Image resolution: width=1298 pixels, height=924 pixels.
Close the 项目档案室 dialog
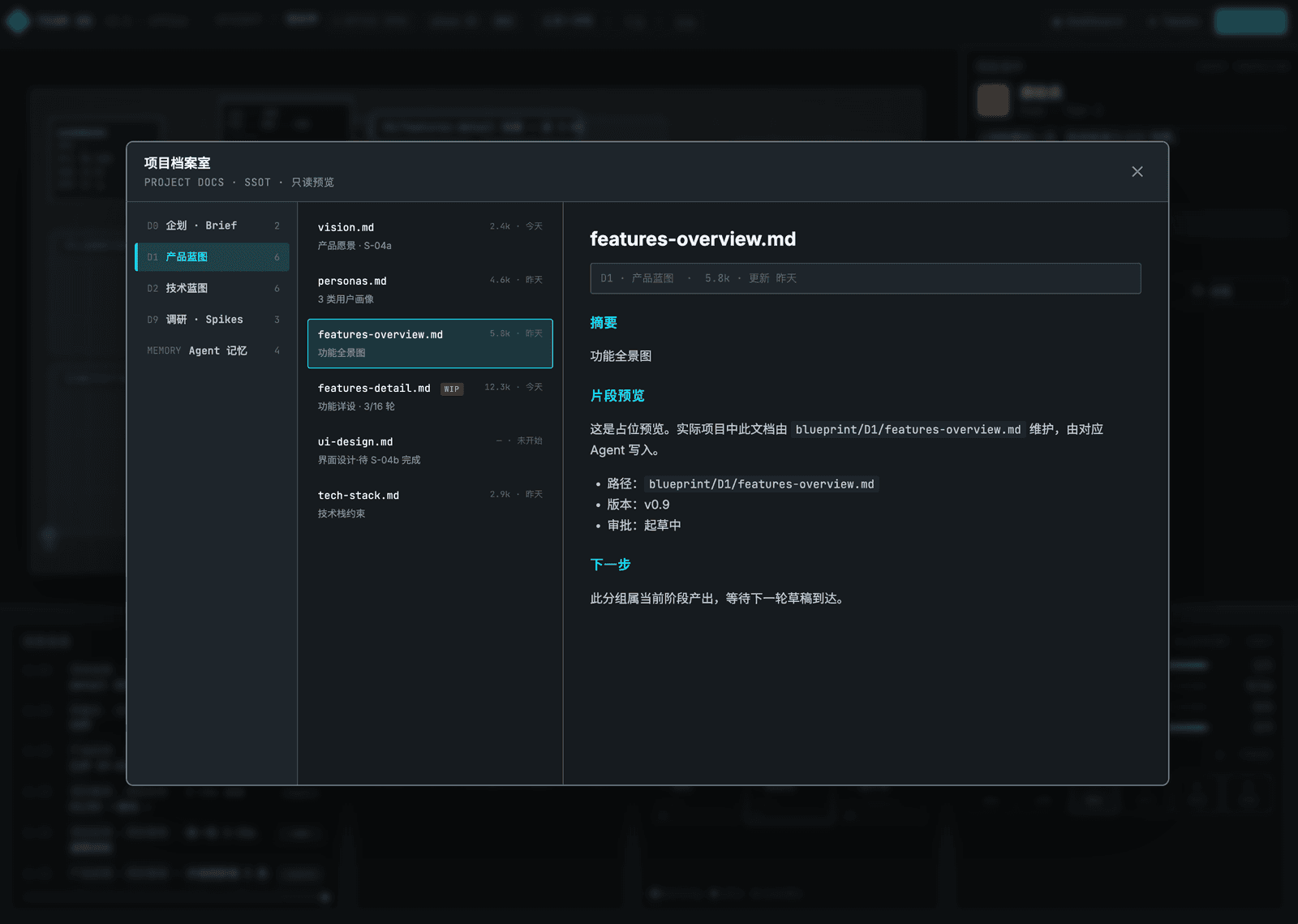pos(1137,171)
